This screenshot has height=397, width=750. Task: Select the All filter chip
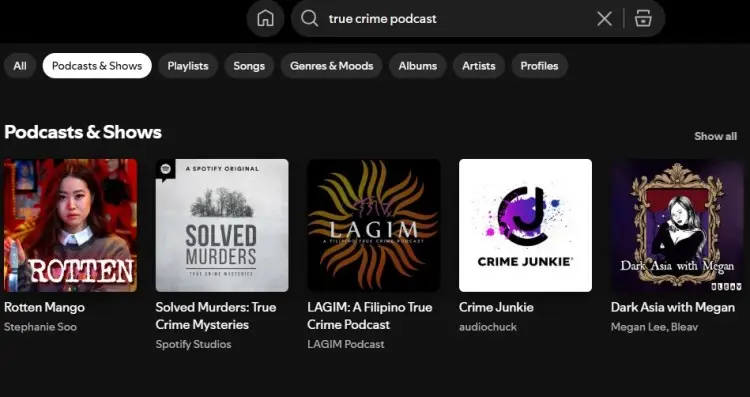point(20,66)
